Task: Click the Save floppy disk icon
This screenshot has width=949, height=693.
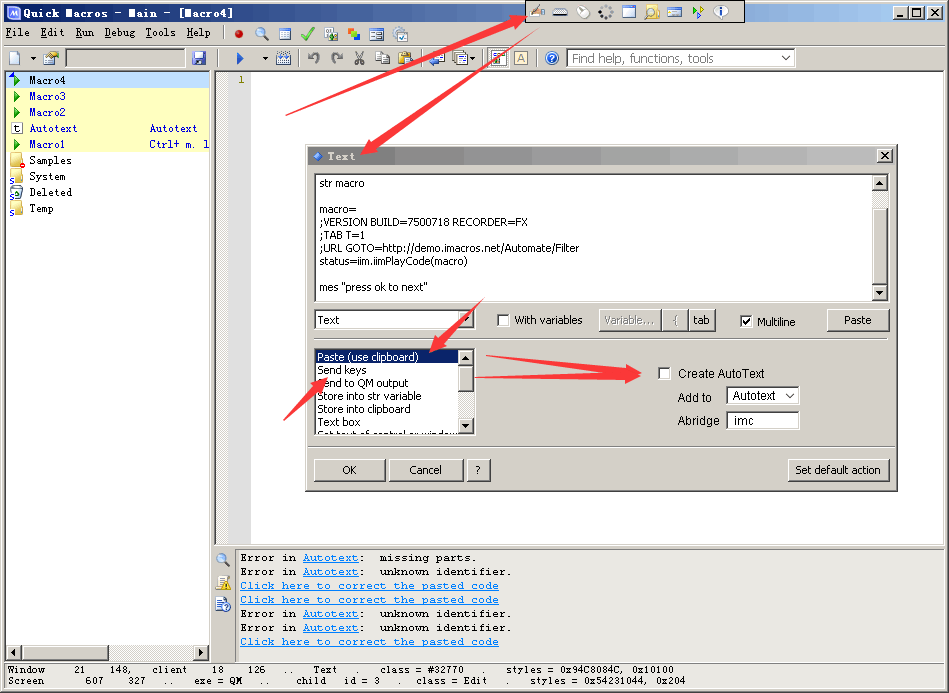Action: coord(199,59)
